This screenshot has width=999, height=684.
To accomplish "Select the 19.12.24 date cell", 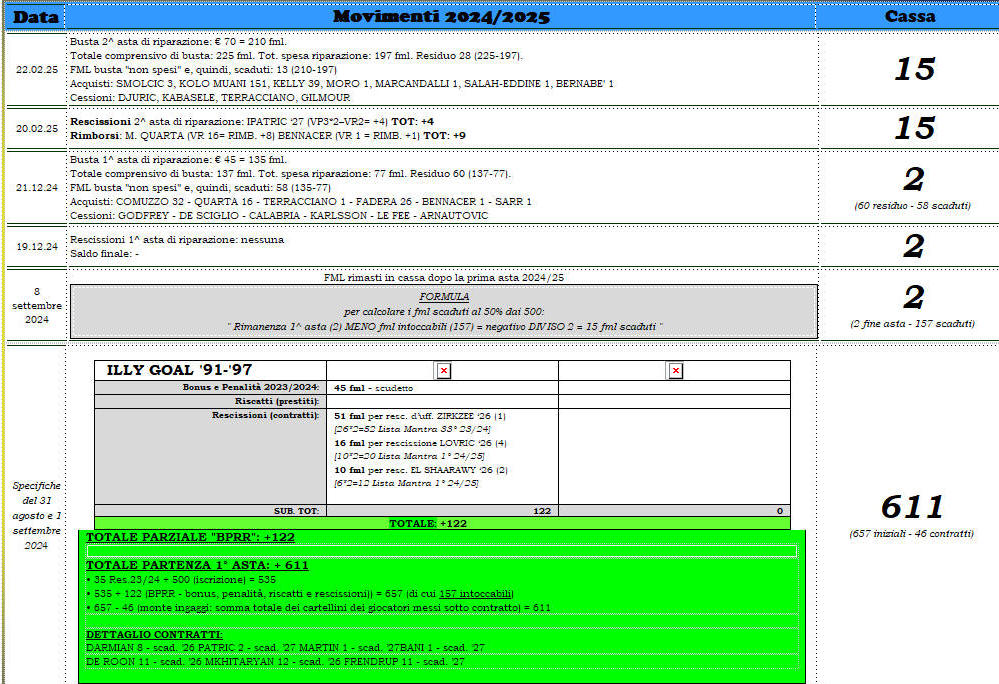I will point(36,246).
